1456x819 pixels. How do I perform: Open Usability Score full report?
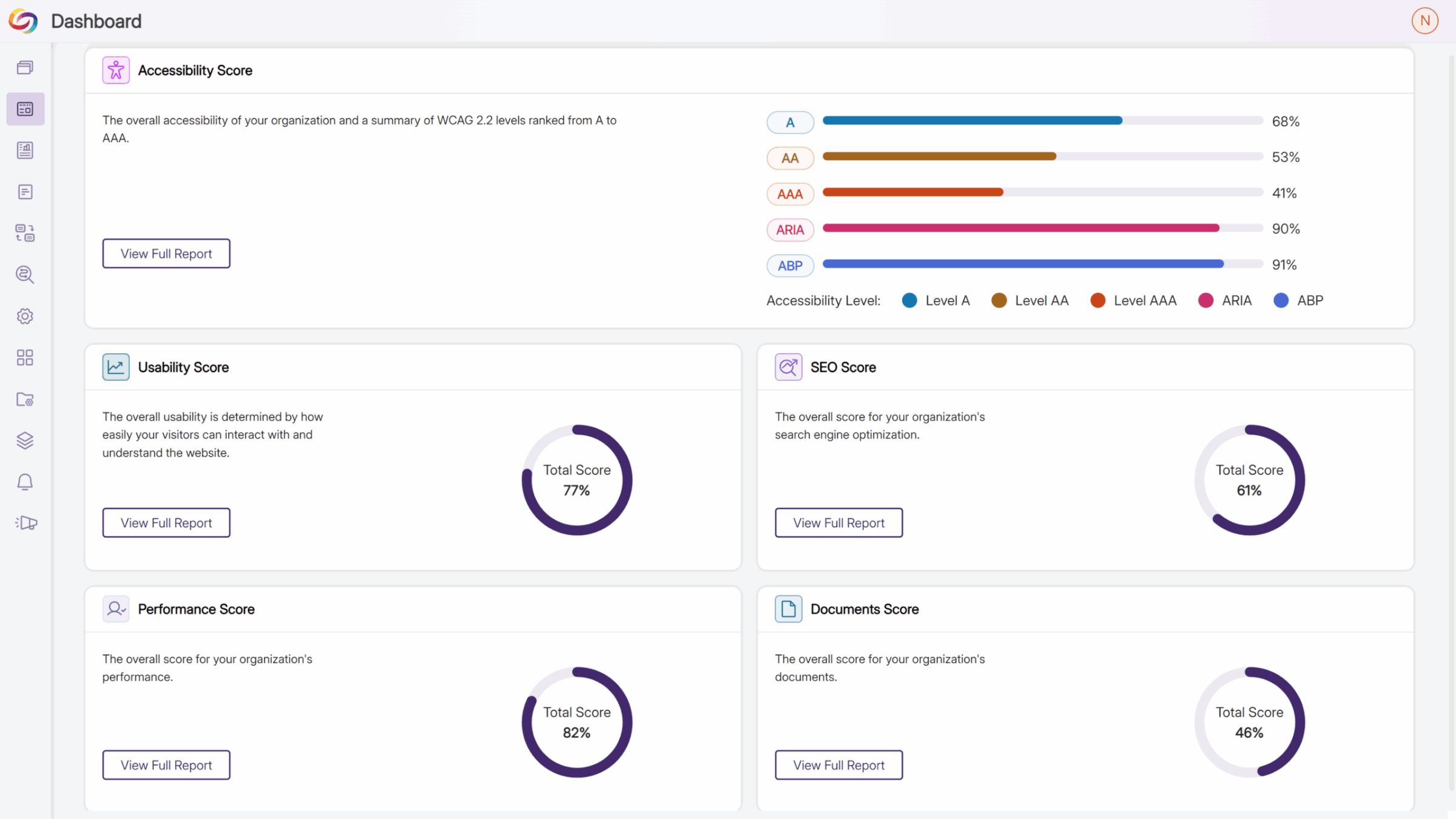coord(166,523)
